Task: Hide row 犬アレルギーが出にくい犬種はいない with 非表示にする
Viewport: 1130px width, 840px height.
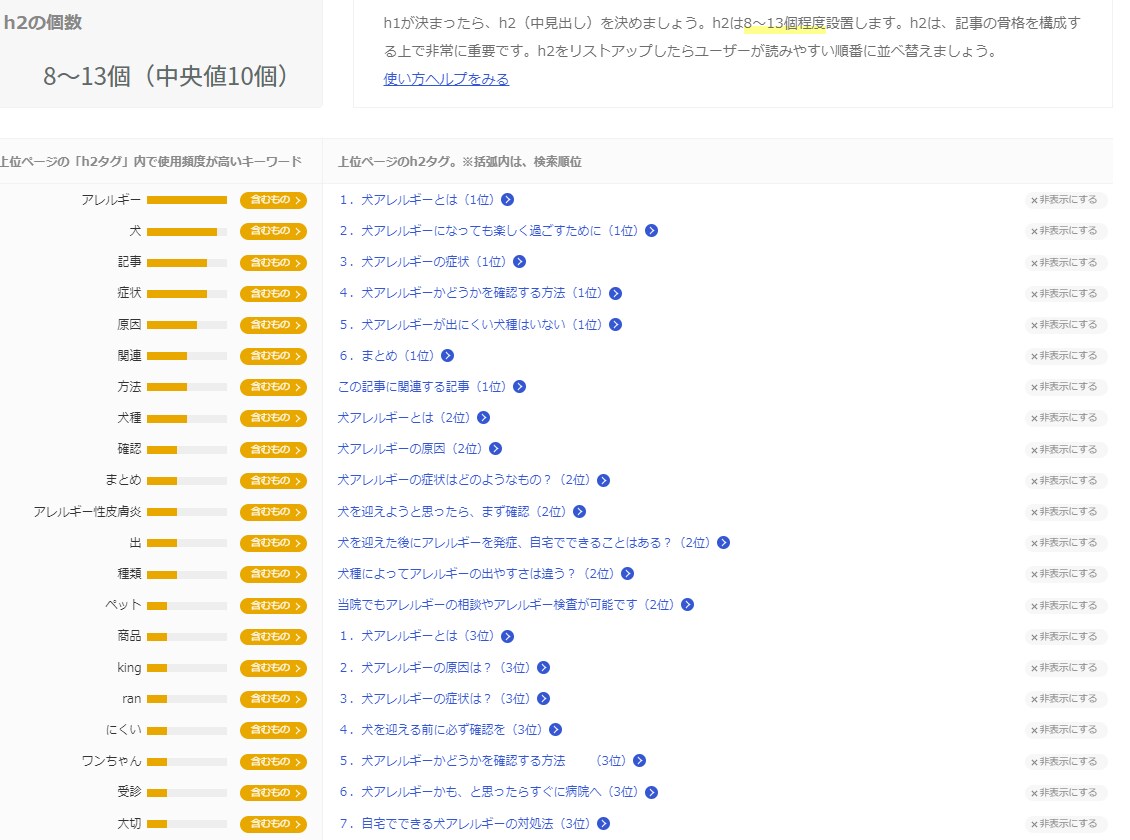Action: 1064,325
